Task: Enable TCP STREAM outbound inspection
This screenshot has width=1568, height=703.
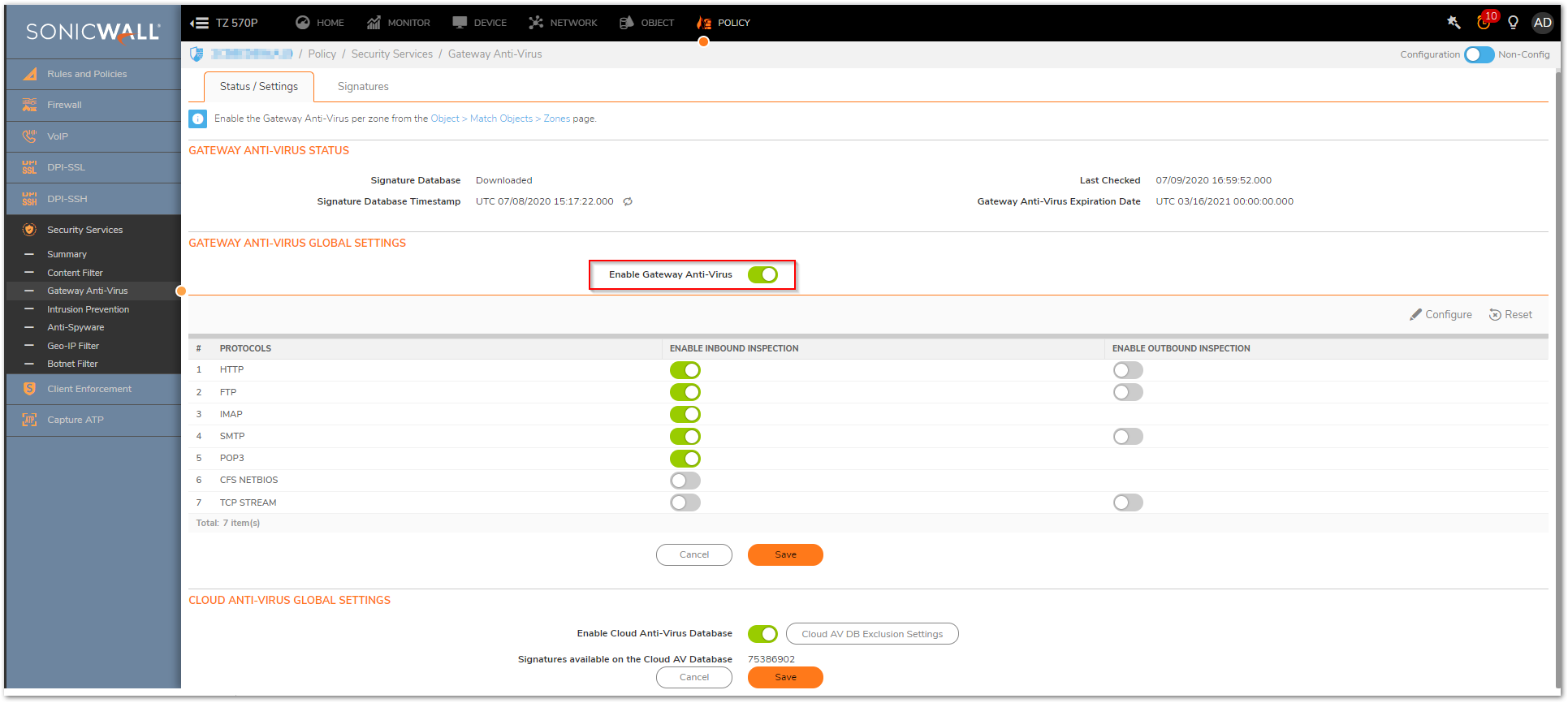Action: (1128, 502)
